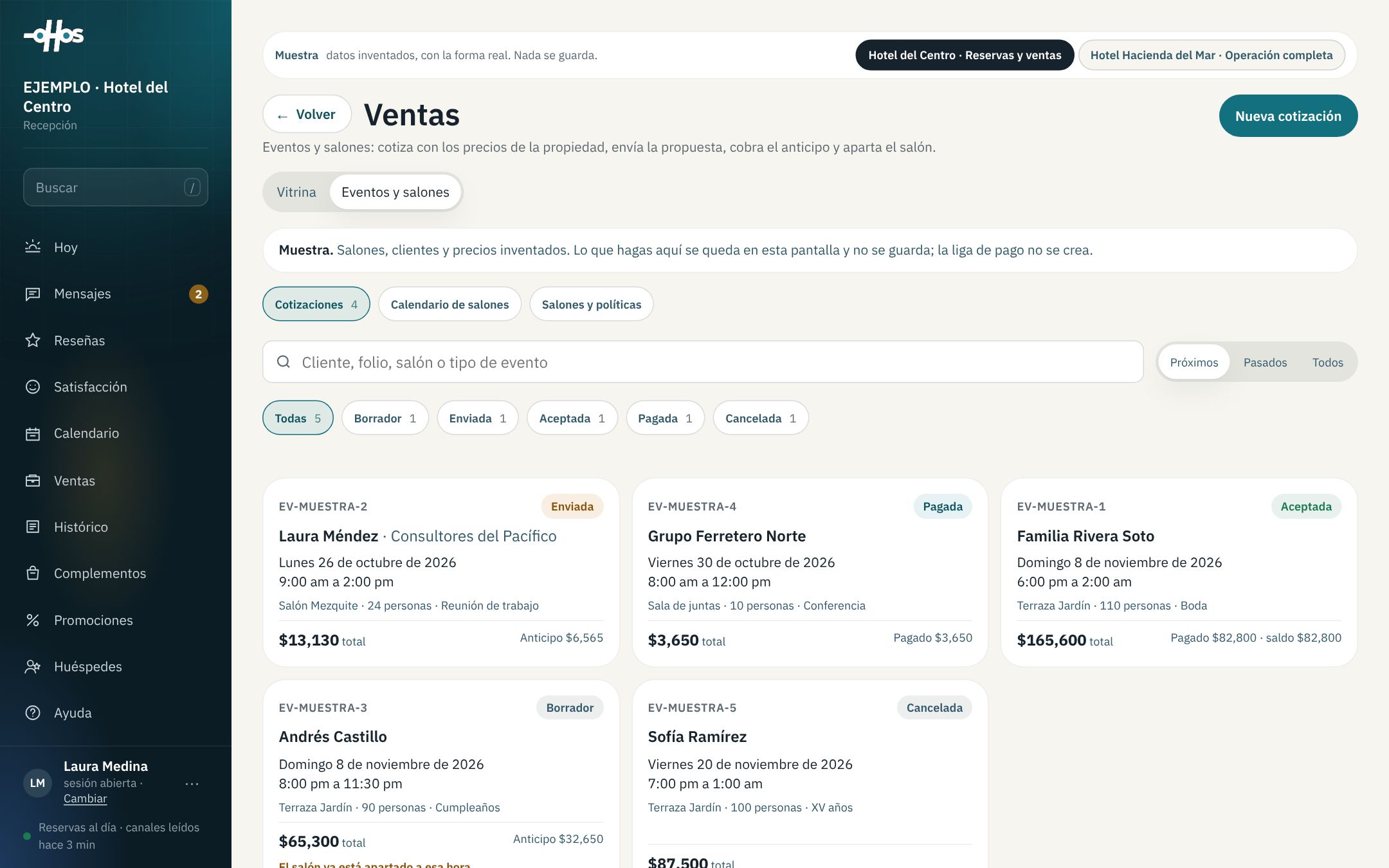Select Eventos y salones segment
Screen dimensions: 1389x868
click(395, 192)
